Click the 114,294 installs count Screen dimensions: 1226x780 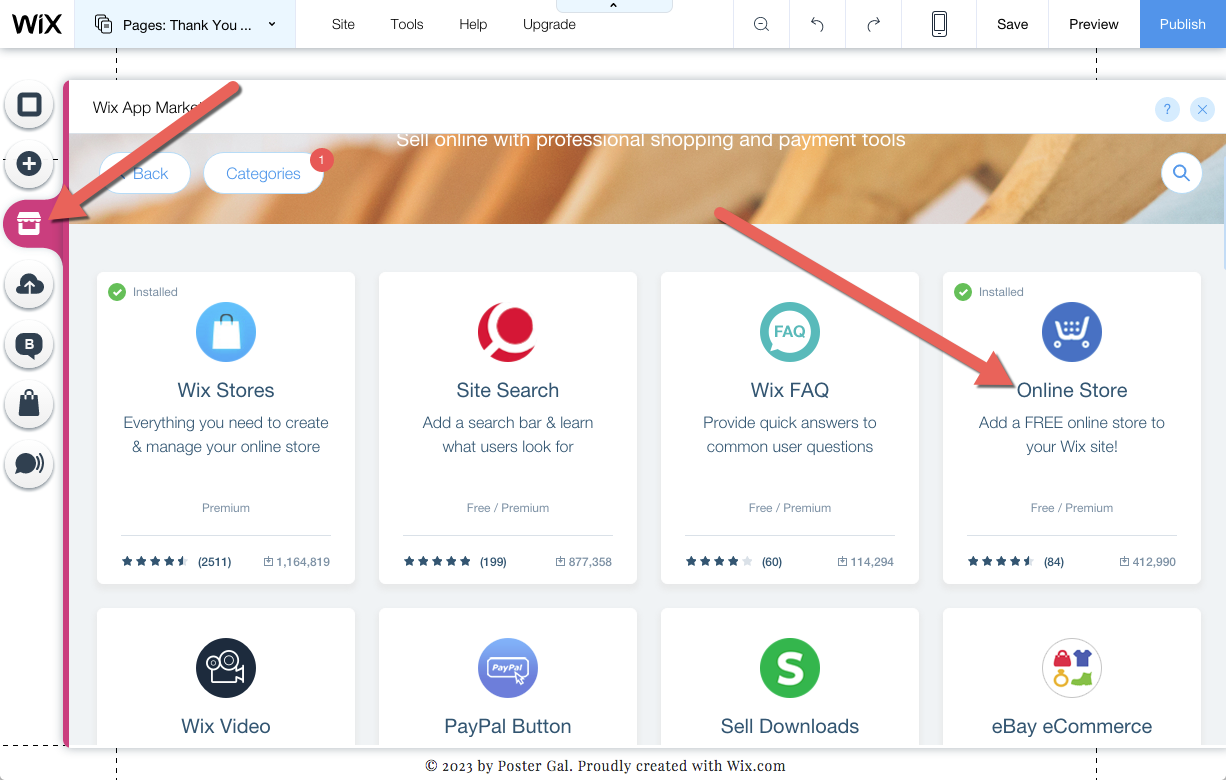[x=866, y=562]
